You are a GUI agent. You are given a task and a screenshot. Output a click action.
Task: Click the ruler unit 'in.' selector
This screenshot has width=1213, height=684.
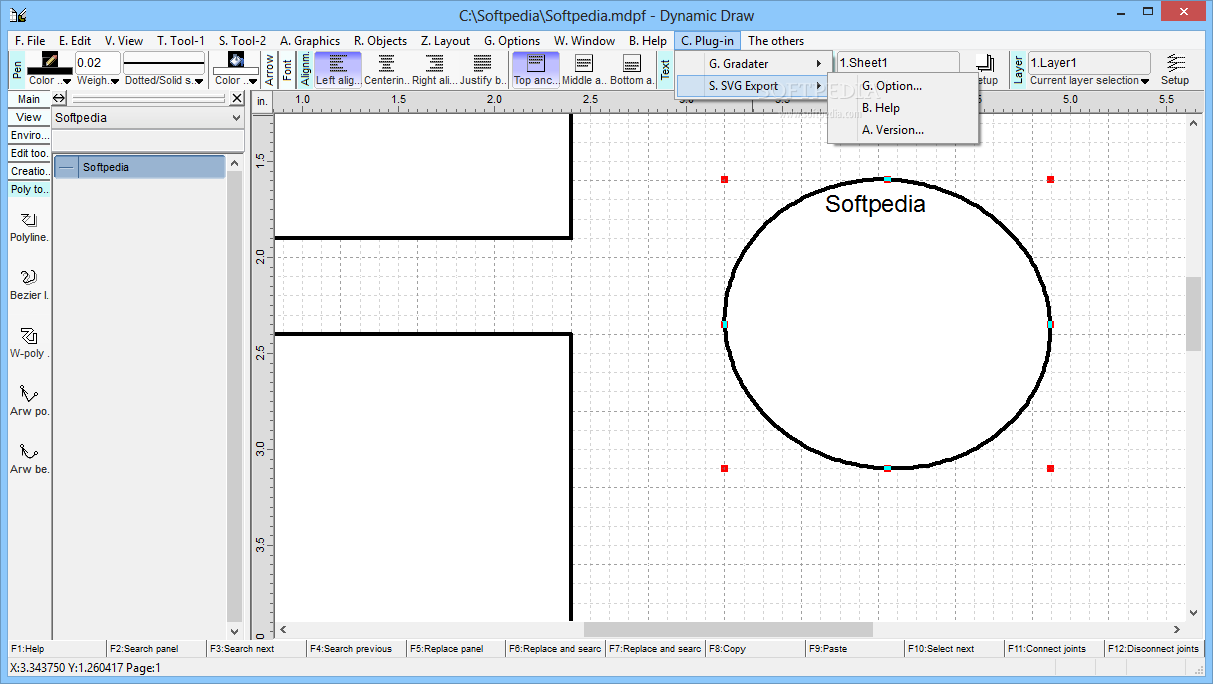click(262, 100)
